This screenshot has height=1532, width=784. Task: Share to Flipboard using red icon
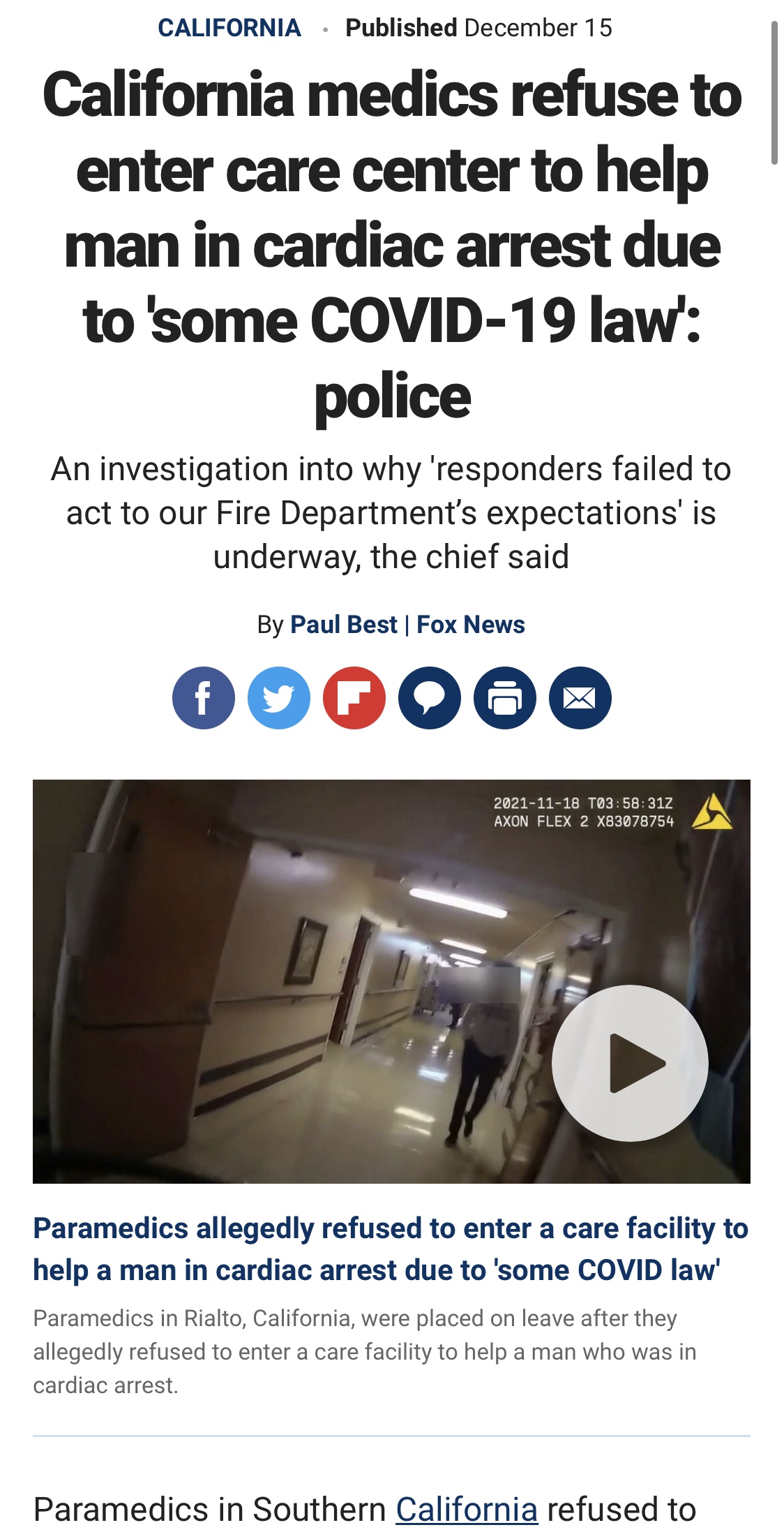point(354,698)
